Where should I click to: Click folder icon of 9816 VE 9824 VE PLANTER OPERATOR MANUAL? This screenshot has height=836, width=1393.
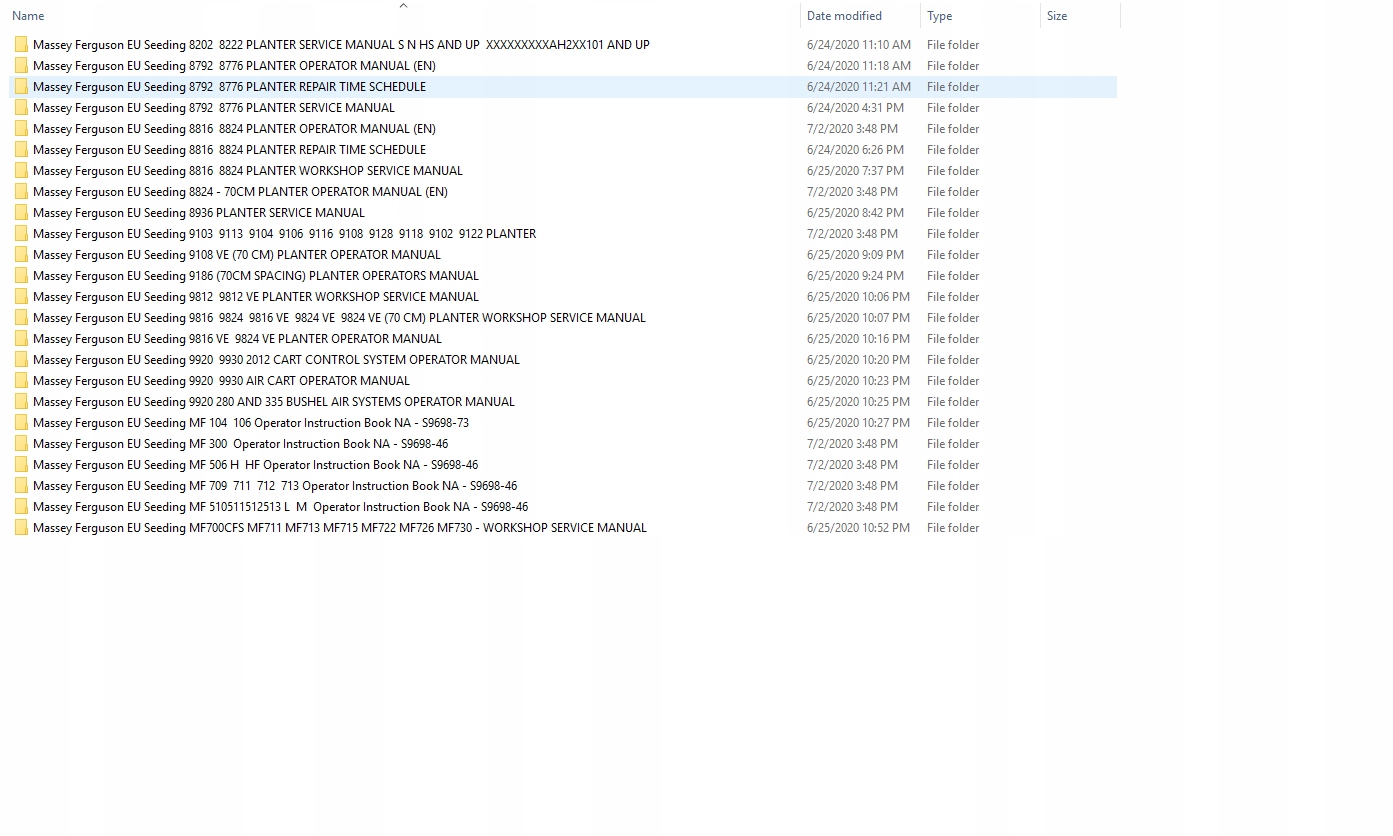point(21,339)
